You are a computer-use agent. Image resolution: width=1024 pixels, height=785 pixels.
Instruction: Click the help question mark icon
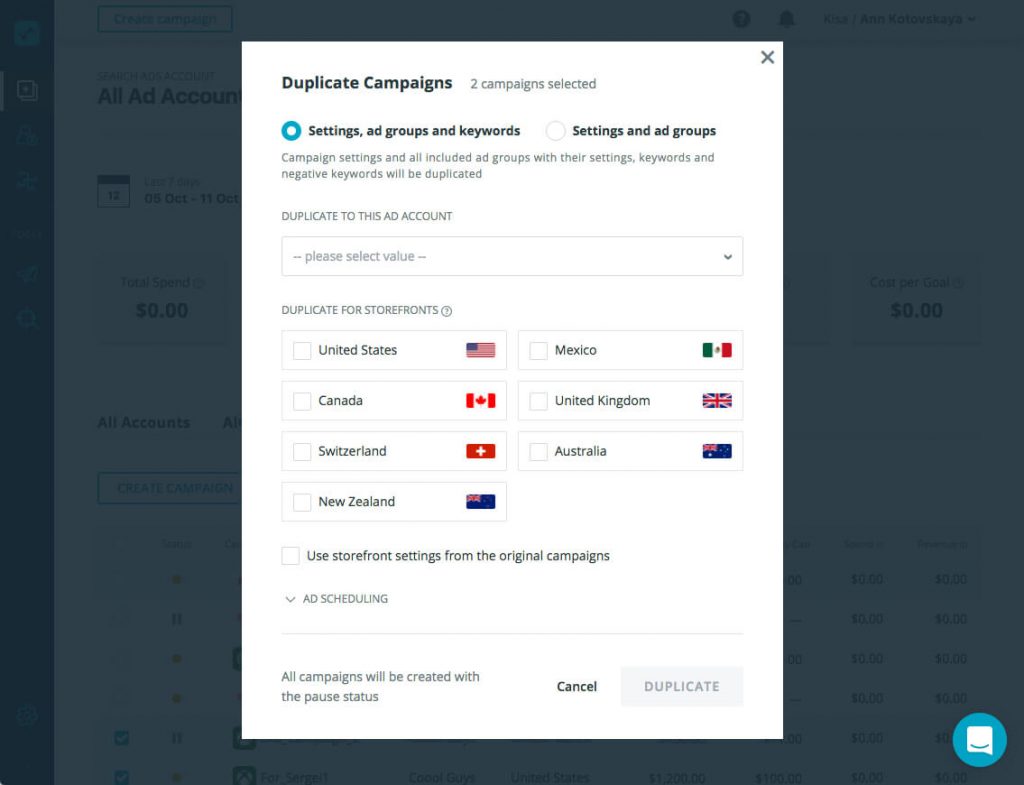click(x=741, y=19)
